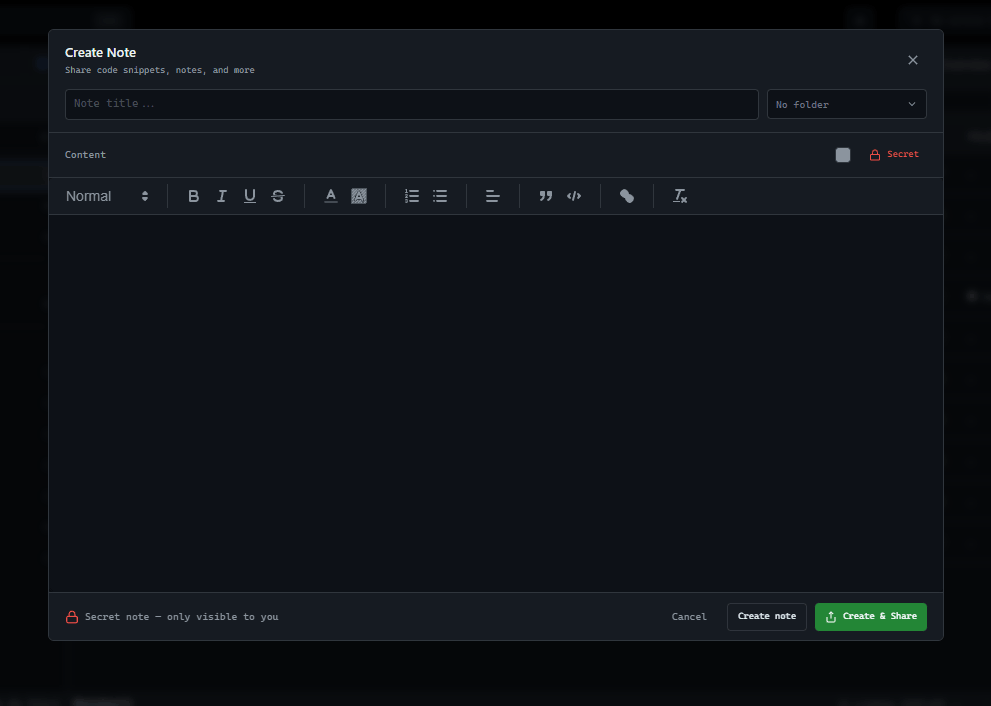
Task: Open the No folder dropdown
Action: pos(846,104)
